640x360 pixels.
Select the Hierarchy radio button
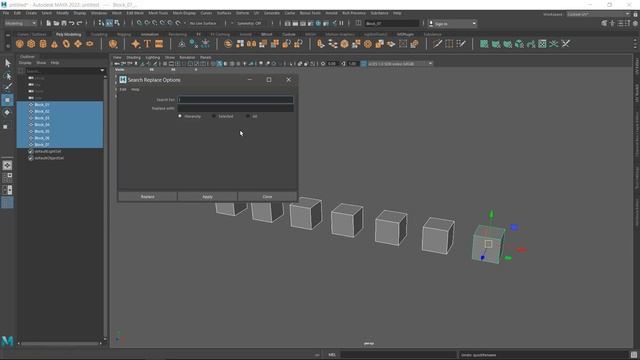pyautogui.click(x=180, y=116)
